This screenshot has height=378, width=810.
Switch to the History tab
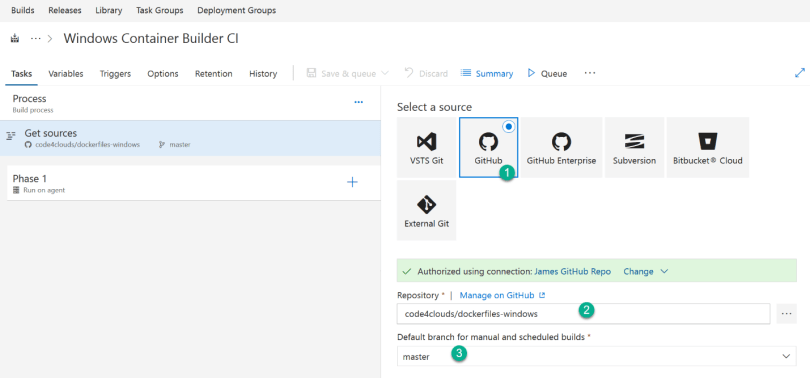pos(263,74)
